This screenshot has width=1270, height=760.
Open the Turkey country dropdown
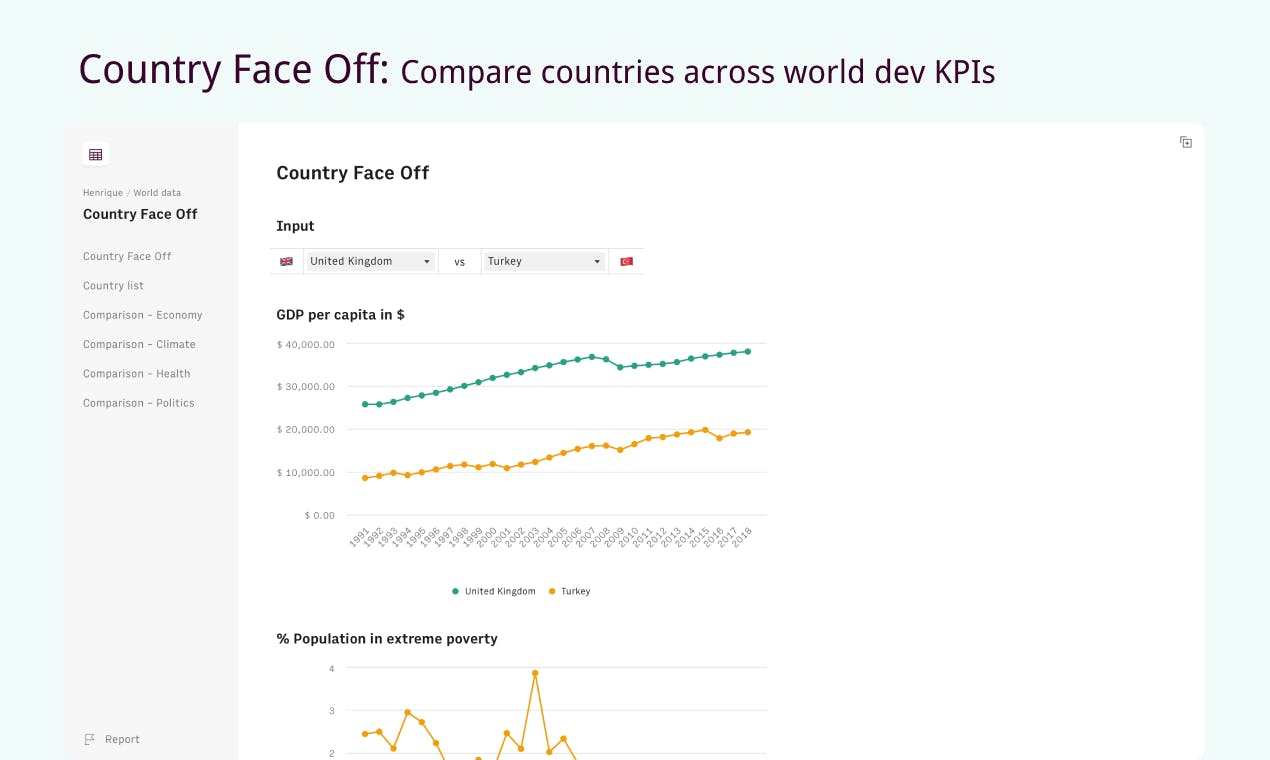[544, 261]
